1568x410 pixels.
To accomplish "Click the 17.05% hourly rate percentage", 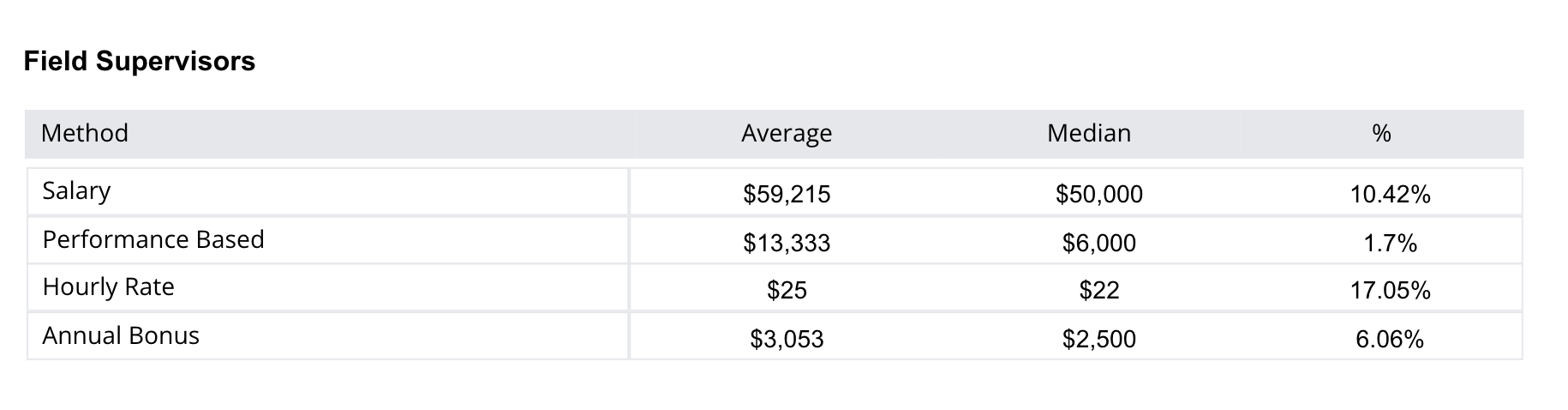I will click(1390, 291).
